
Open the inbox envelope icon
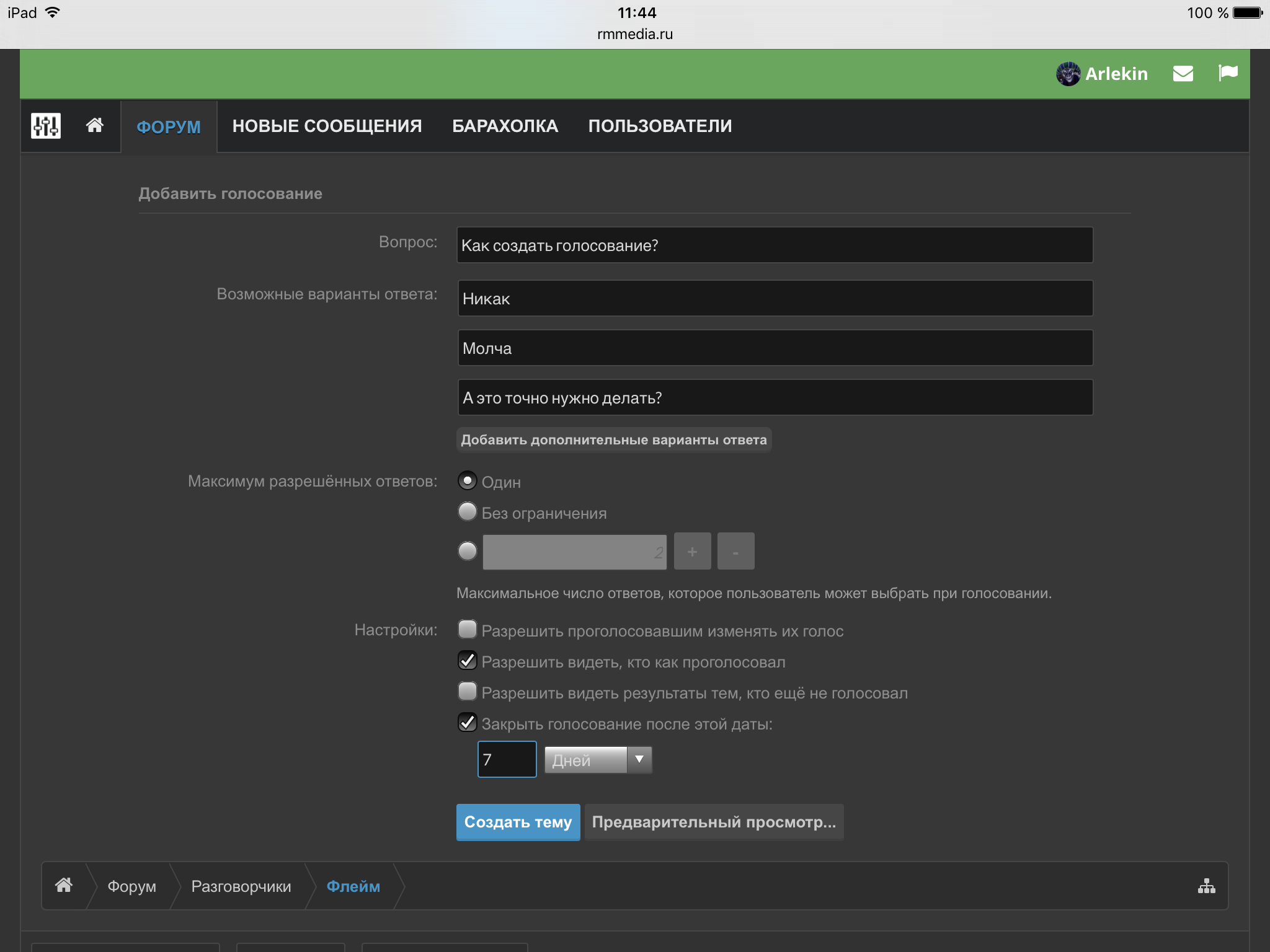pos(1183,74)
